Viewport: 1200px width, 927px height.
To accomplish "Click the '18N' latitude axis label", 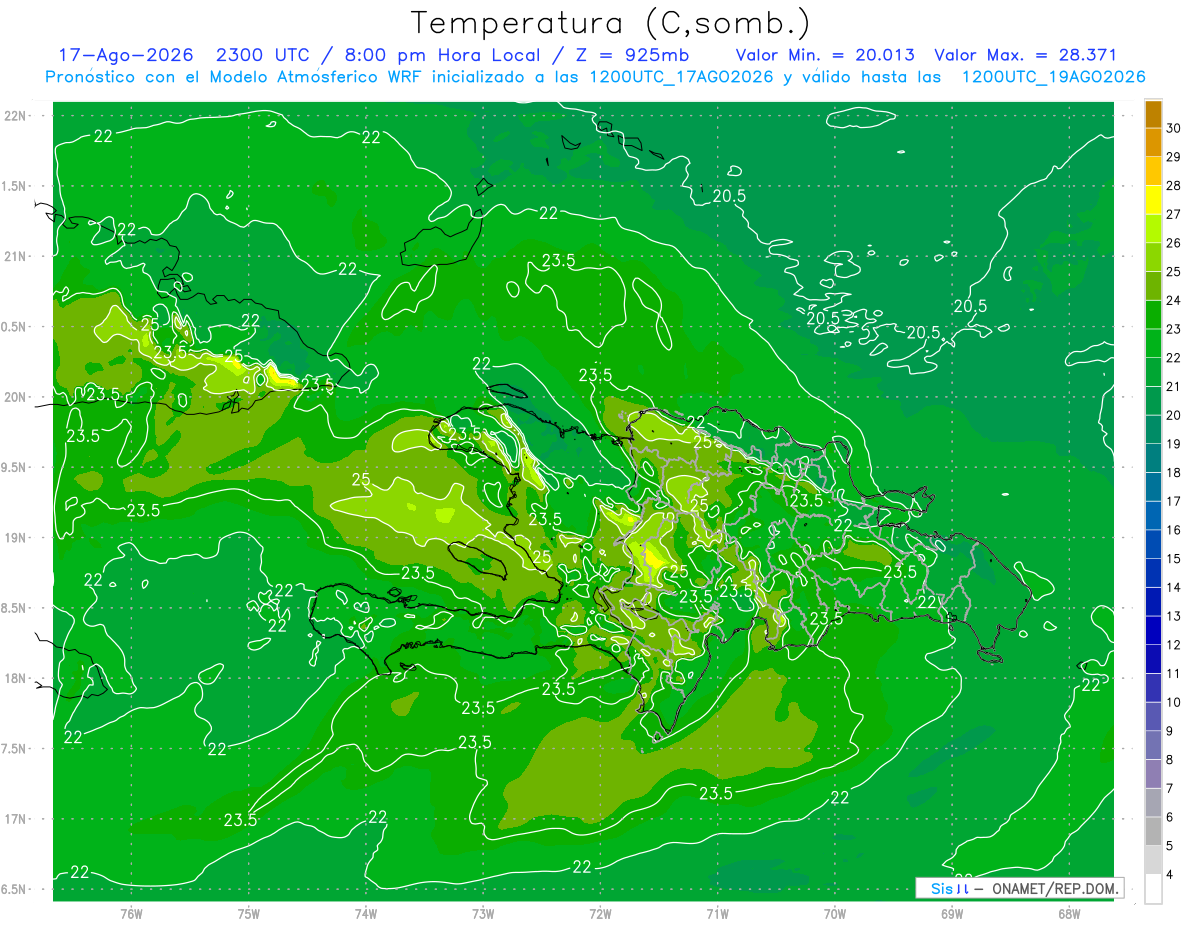I will 14,679.
